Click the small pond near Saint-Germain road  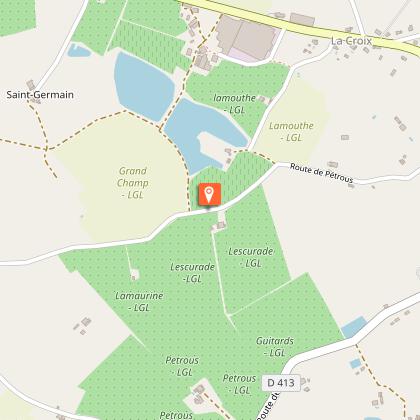[x=79, y=50]
